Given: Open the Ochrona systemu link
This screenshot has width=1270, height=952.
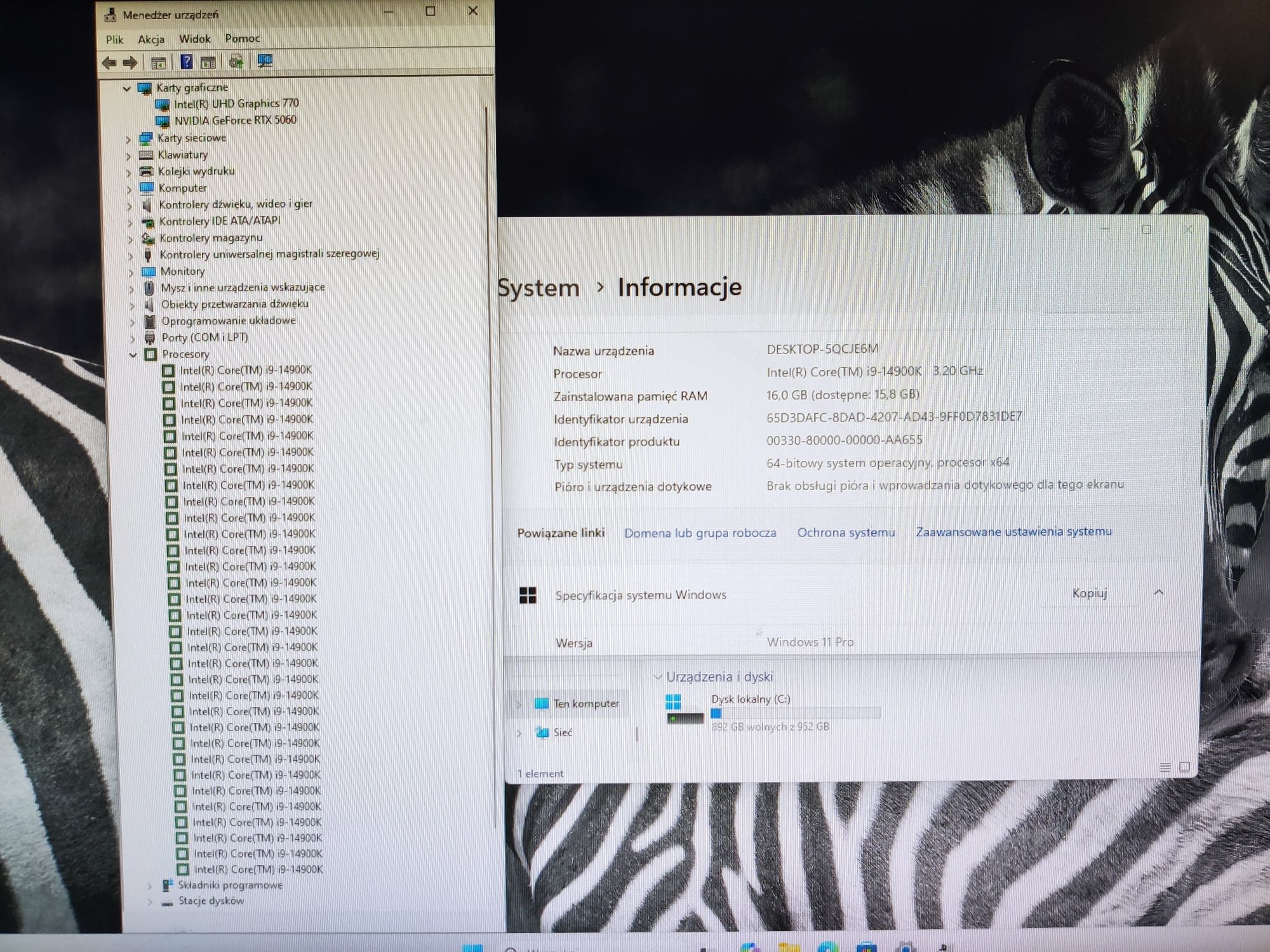Looking at the screenshot, I should tap(846, 532).
